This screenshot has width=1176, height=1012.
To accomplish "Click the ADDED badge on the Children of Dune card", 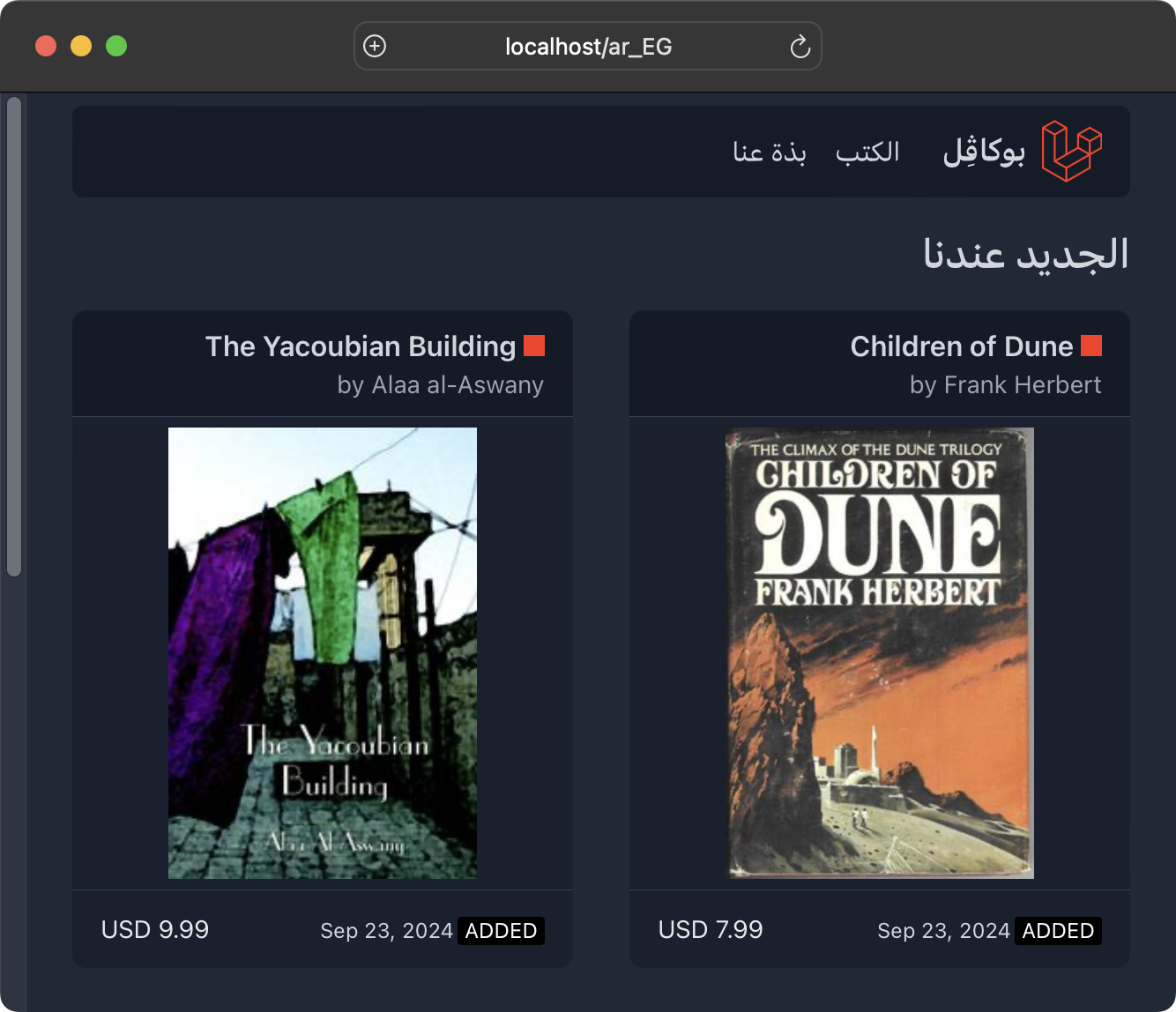I will point(1058,931).
